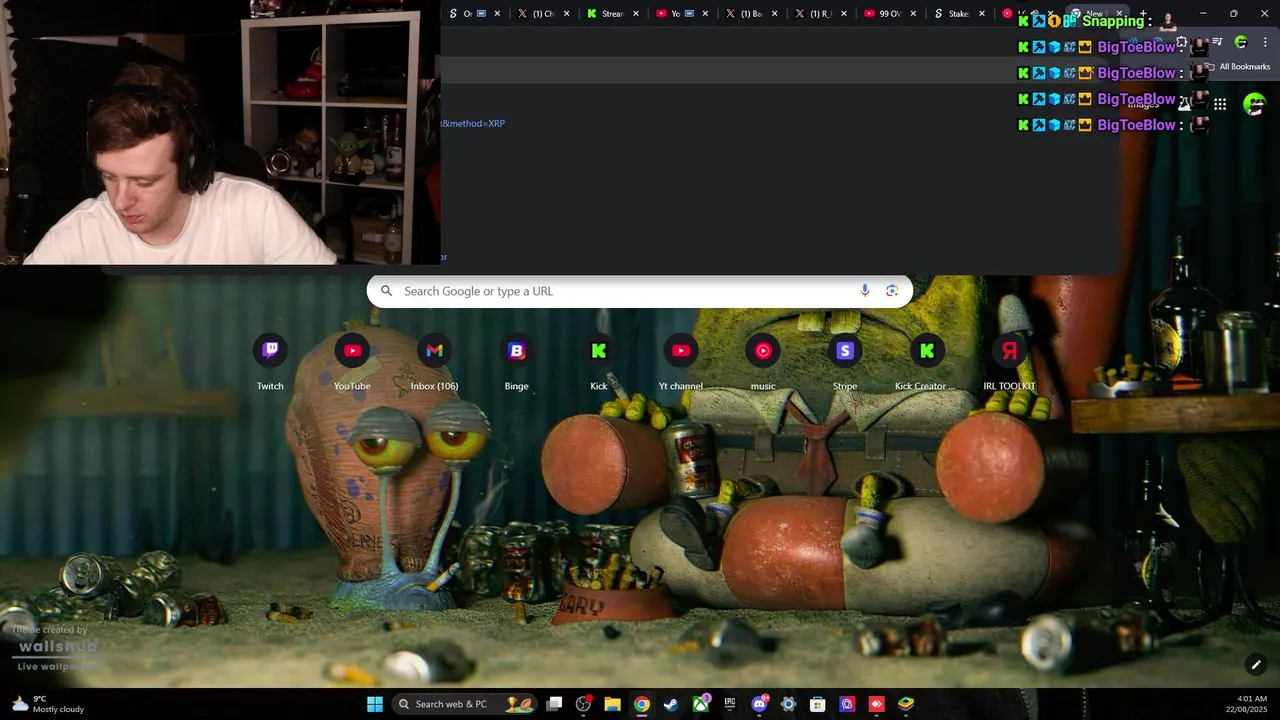Viewport: 1280px width, 720px height.
Task: Open the Kick shortcut tile
Action: (599, 362)
